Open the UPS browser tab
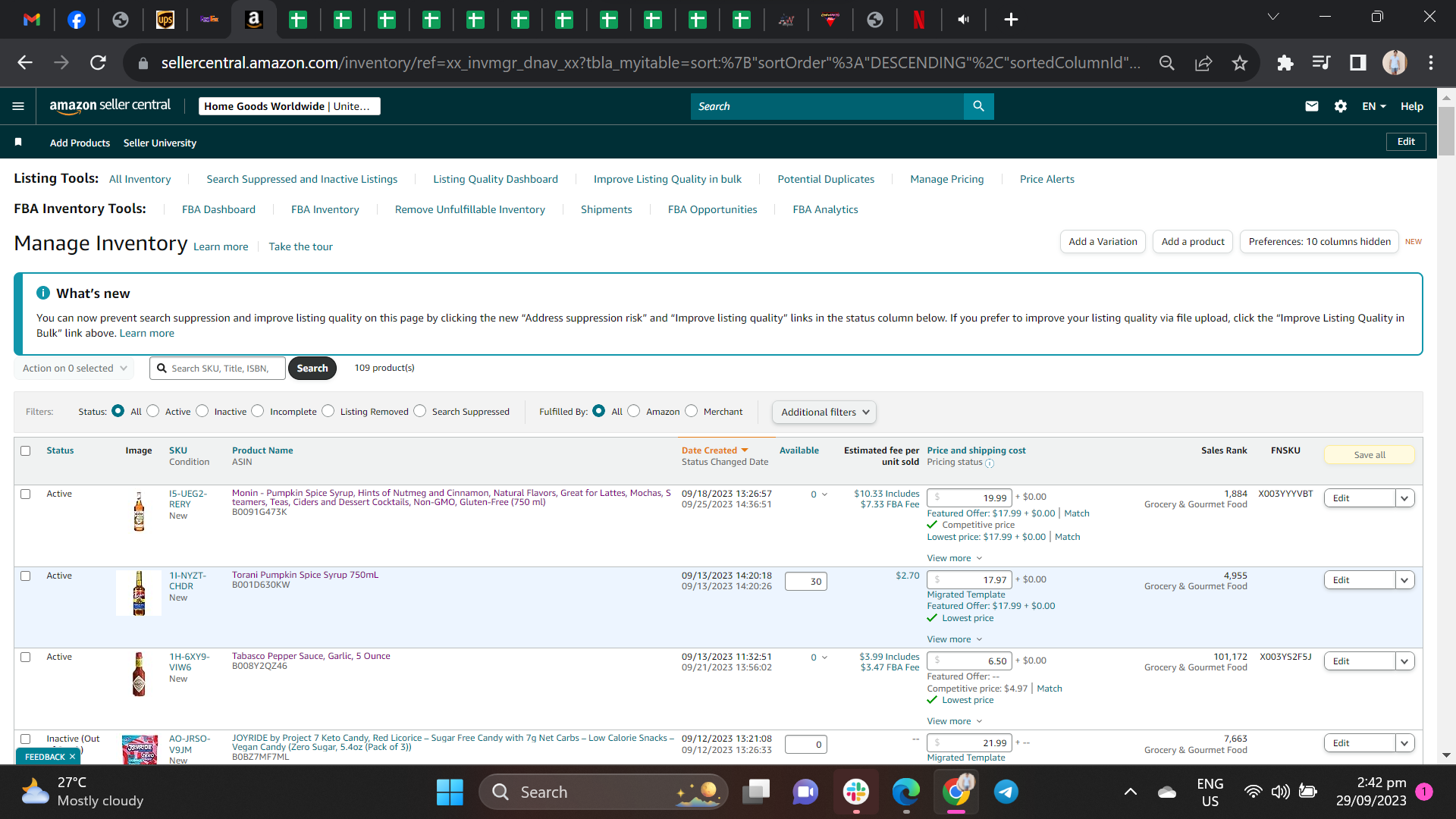 [165, 20]
